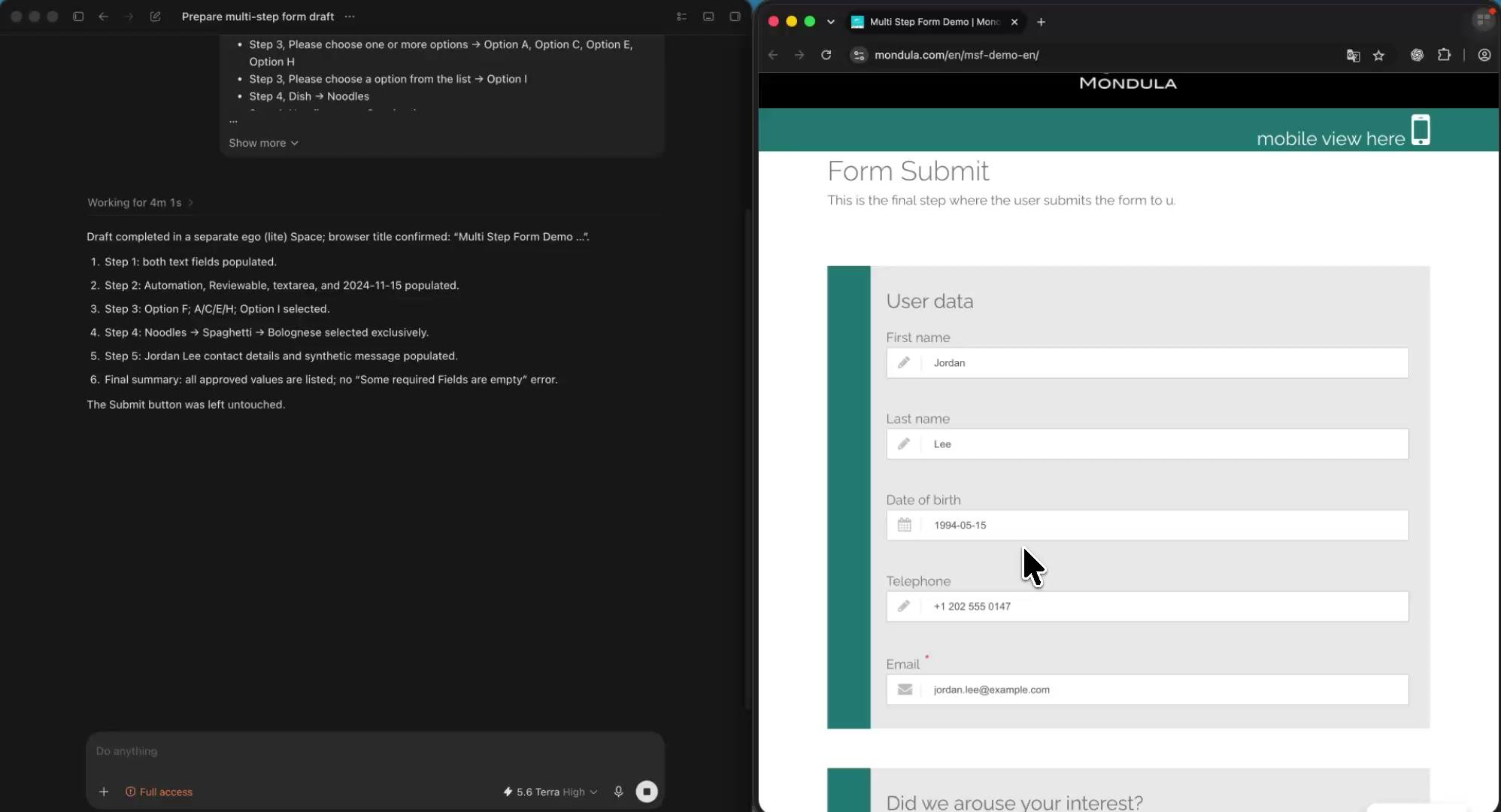Click the Do anything prompt box
The width and height of the screenshot is (1501, 812).
[375, 751]
